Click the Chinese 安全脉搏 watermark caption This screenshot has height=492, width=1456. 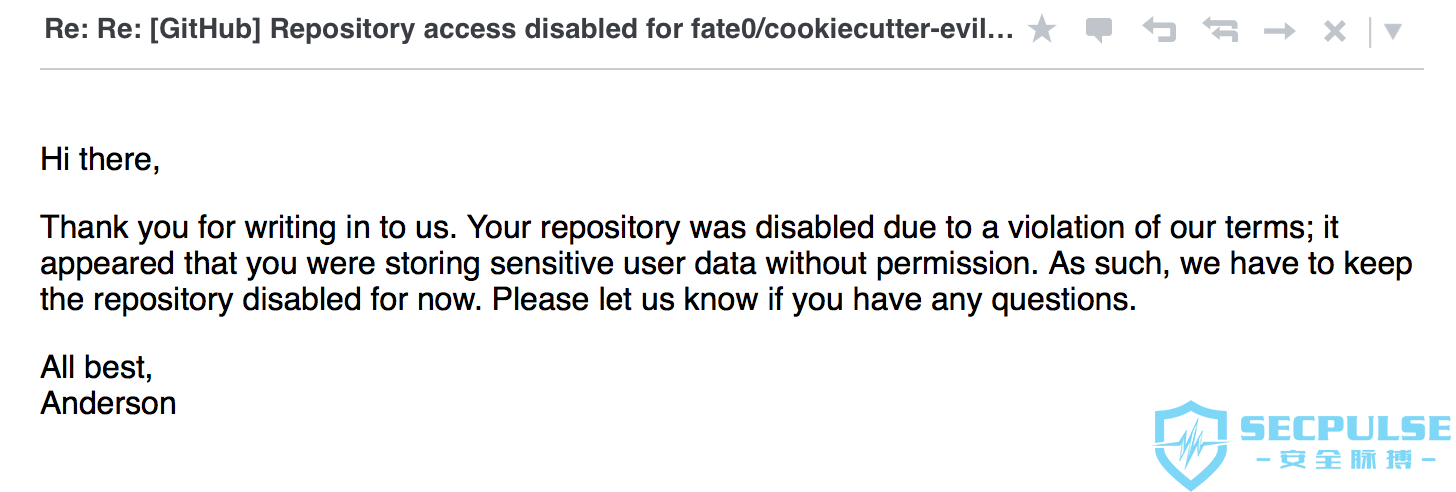coord(1346,461)
